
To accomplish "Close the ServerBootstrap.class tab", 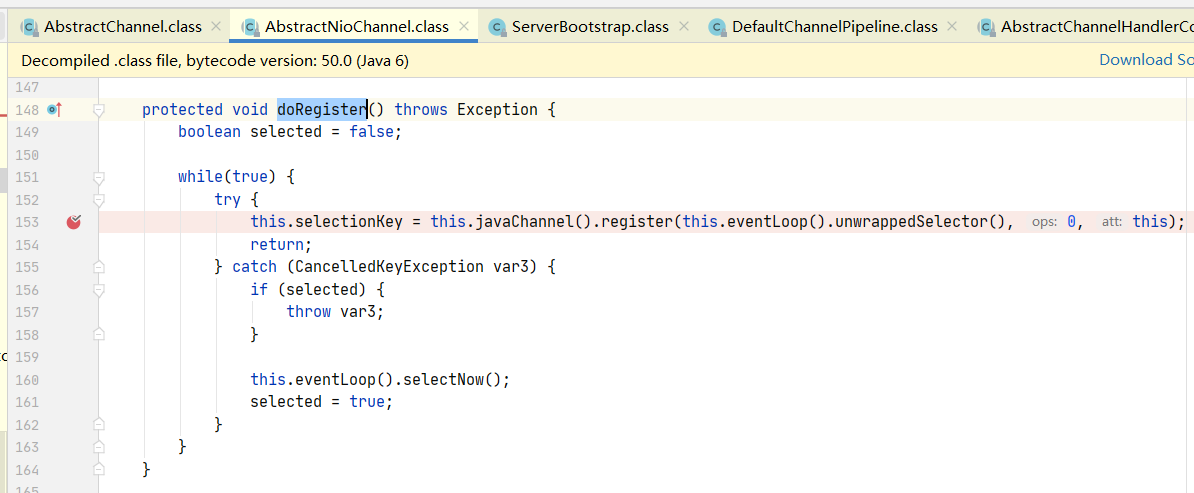I will click(x=684, y=27).
